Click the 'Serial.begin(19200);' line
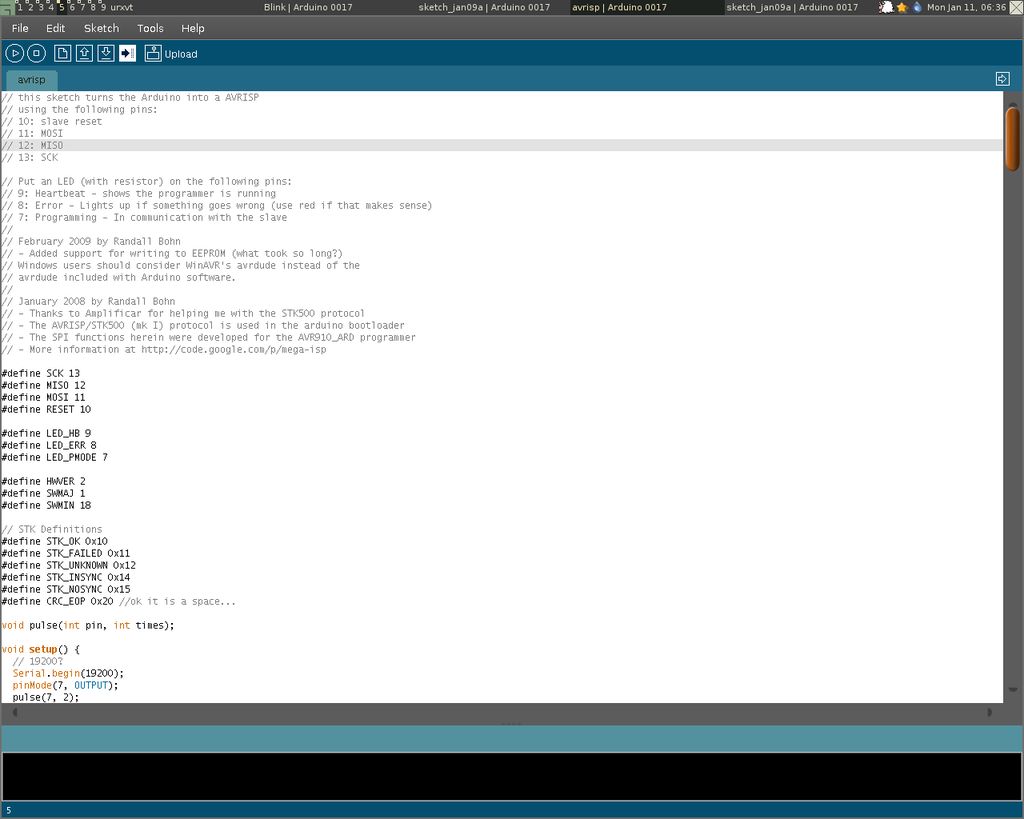1024x819 pixels. point(68,673)
